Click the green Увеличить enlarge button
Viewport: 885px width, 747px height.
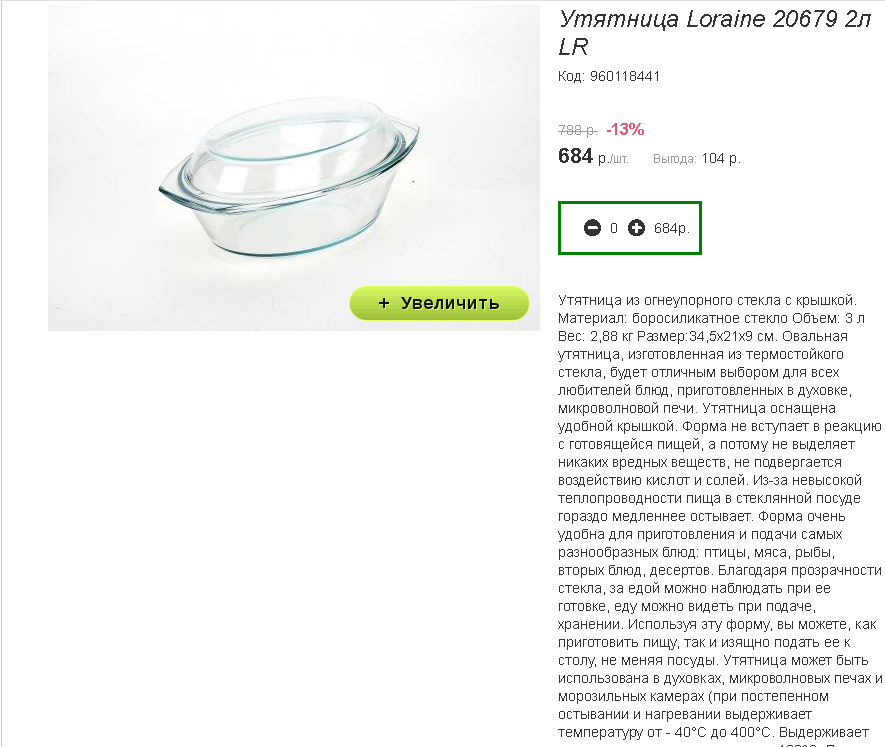[x=439, y=303]
